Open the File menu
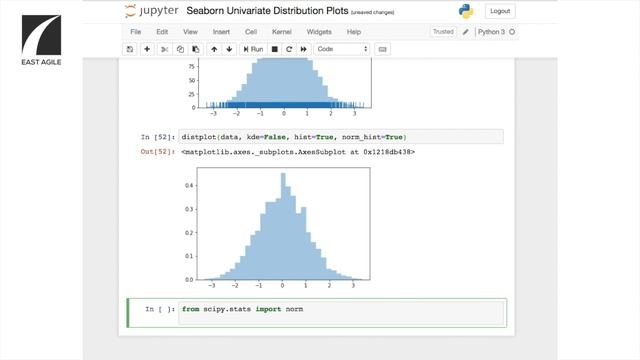The image size is (640, 360). [136, 32]
